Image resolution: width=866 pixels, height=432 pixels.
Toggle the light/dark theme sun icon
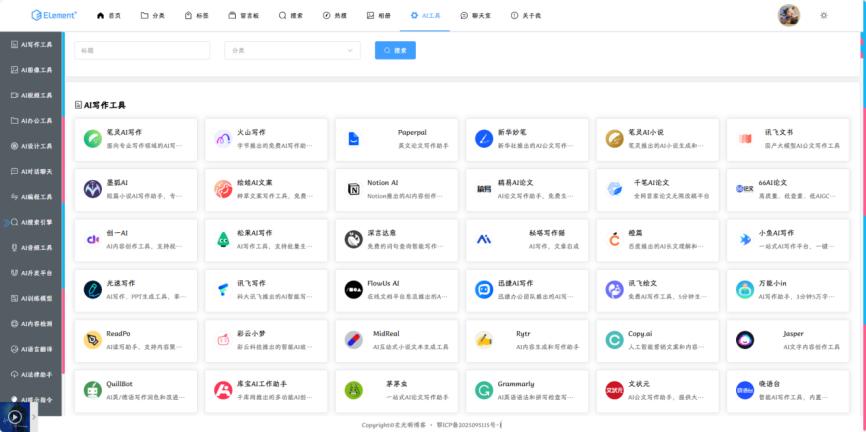tap(823, 15)
